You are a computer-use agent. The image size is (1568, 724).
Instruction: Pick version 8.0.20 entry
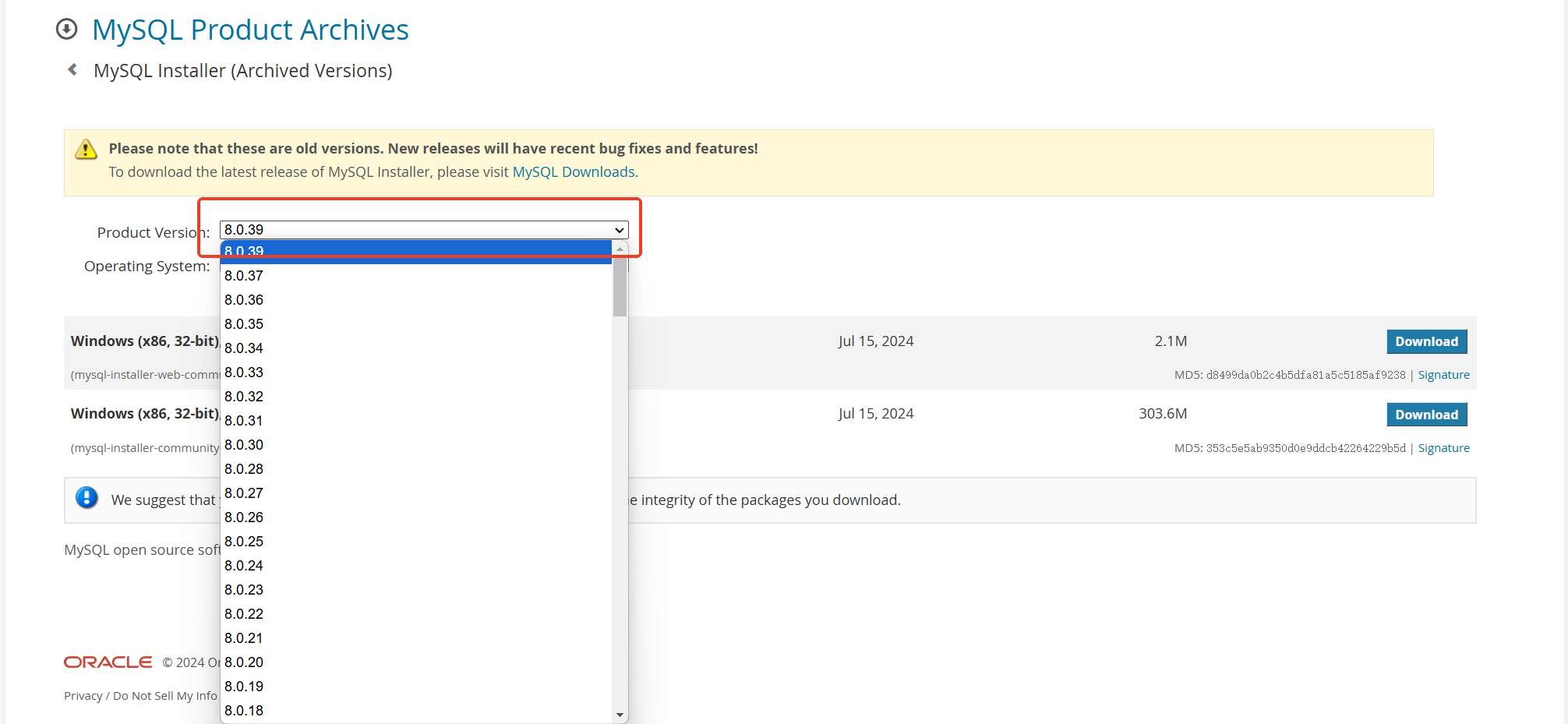416,662
